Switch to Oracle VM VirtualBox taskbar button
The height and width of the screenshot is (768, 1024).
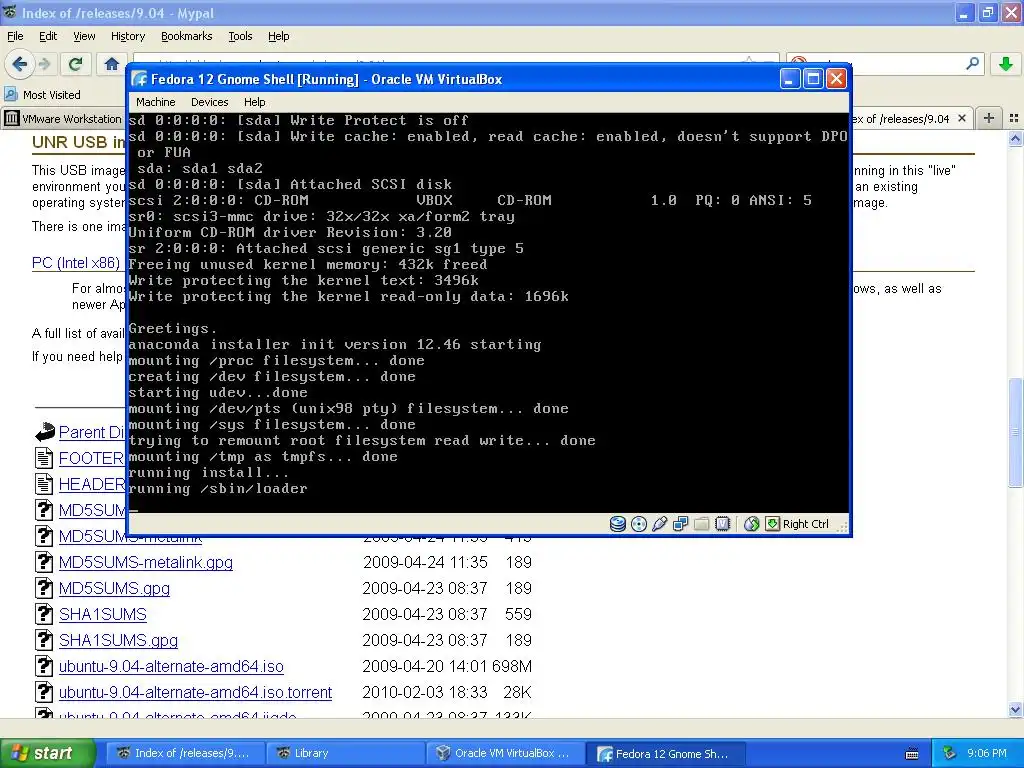coord(505,753)
